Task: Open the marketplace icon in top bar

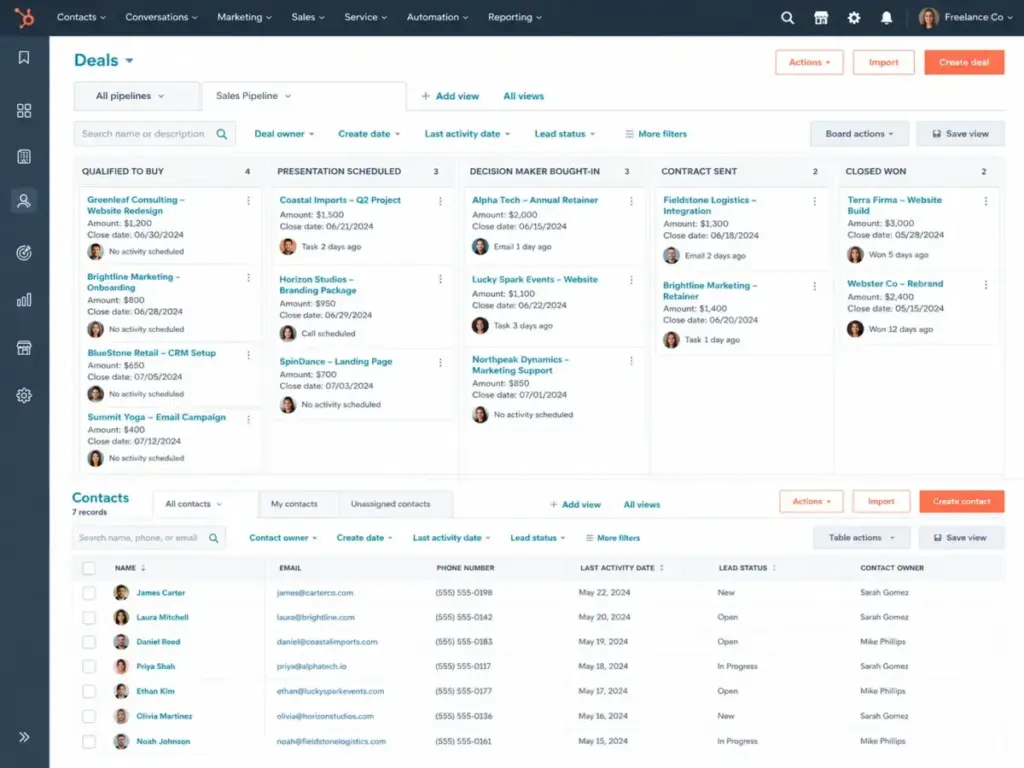Action: pyautogui.click(x=821, y=18)
